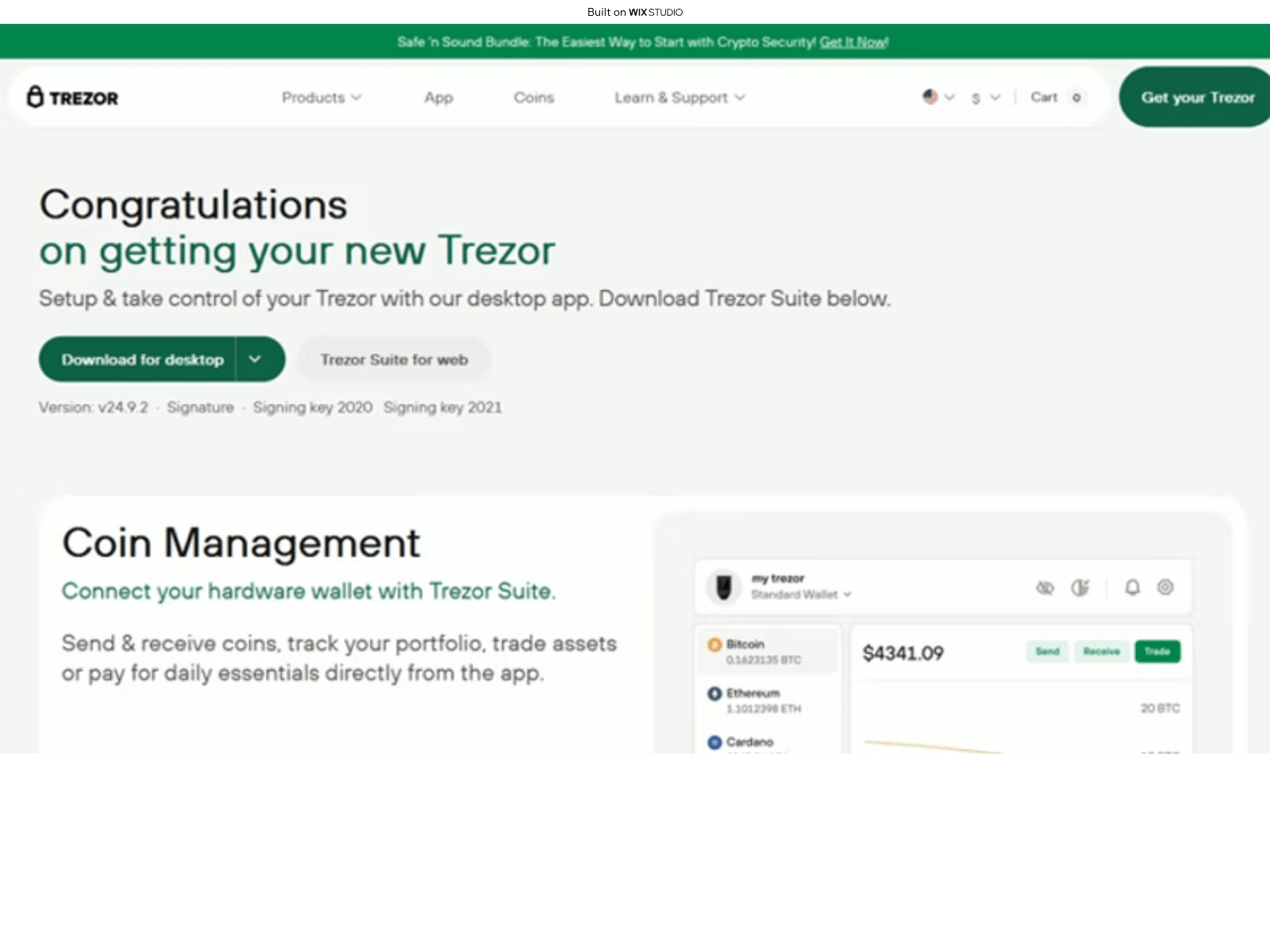Toggle the hide balances eye icon
This screenshot has width=1270, height=952.
click(1045, 587)
